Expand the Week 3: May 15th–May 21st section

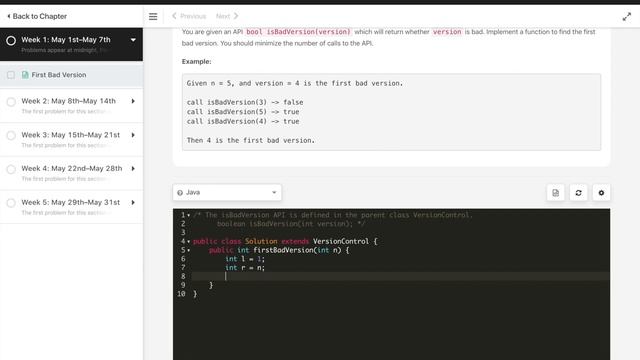coord(133,135)
